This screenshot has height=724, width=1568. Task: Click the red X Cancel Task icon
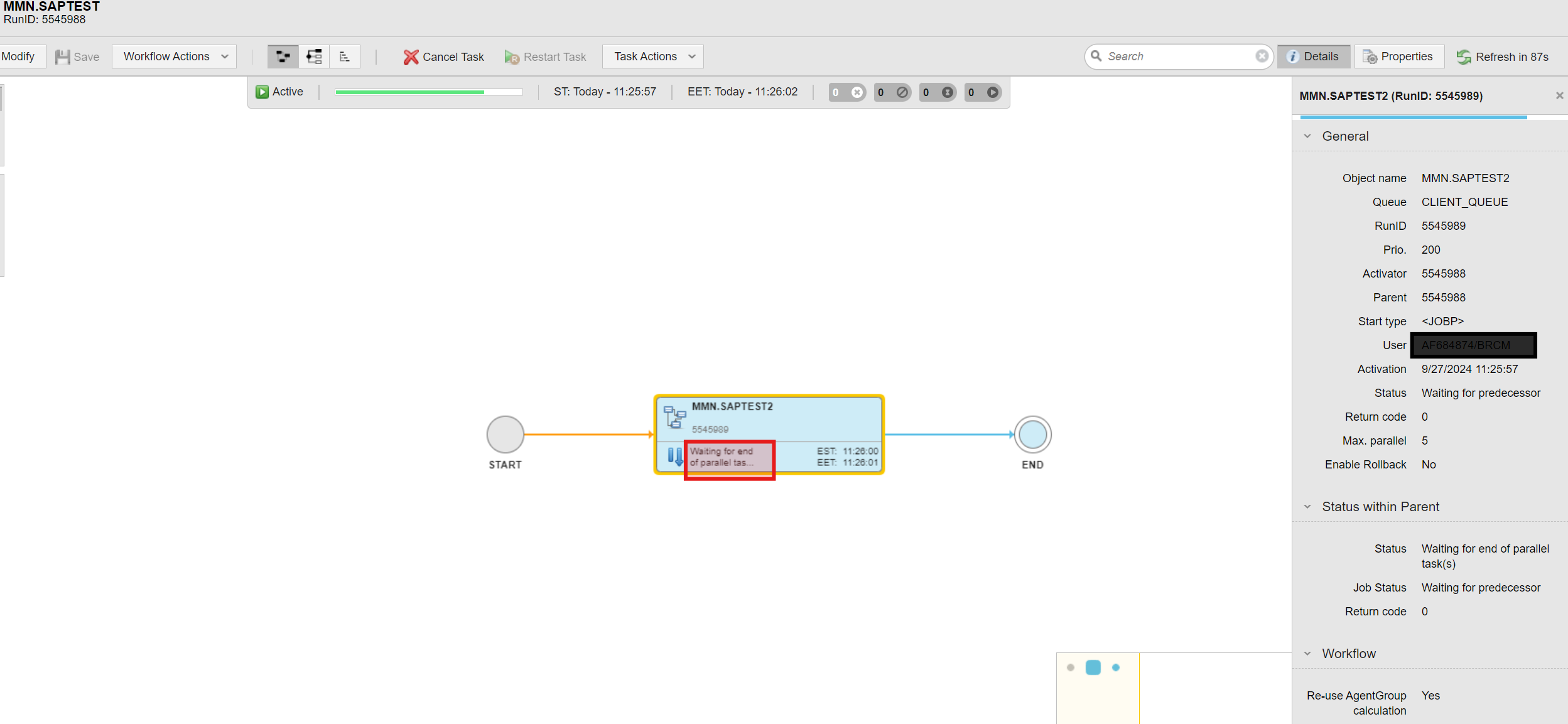(411, 57)
